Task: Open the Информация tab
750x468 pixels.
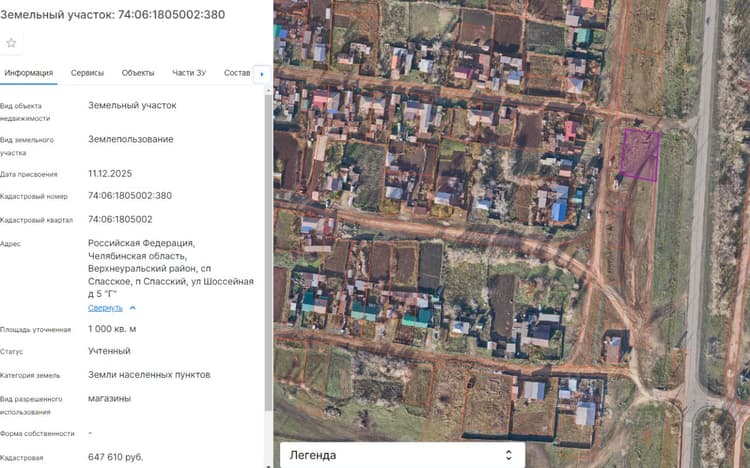Action: 29,73
